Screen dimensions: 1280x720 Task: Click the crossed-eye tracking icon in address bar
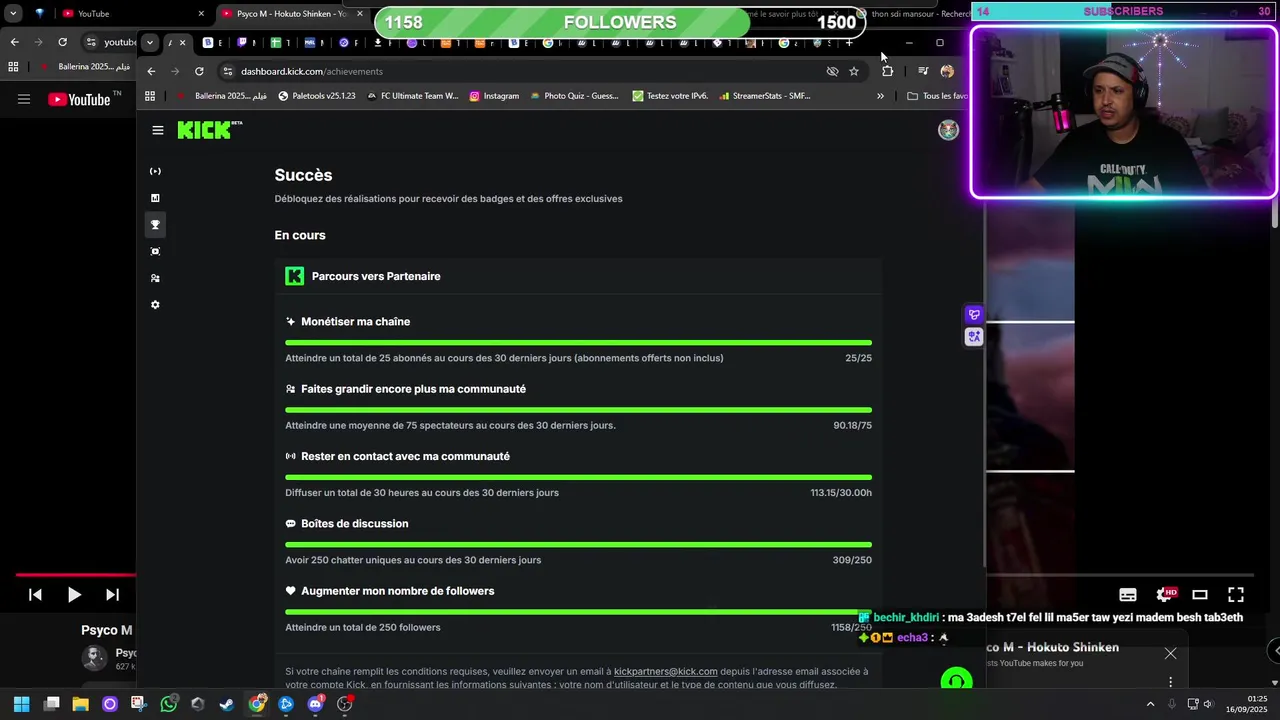click(x=832, y=71)
